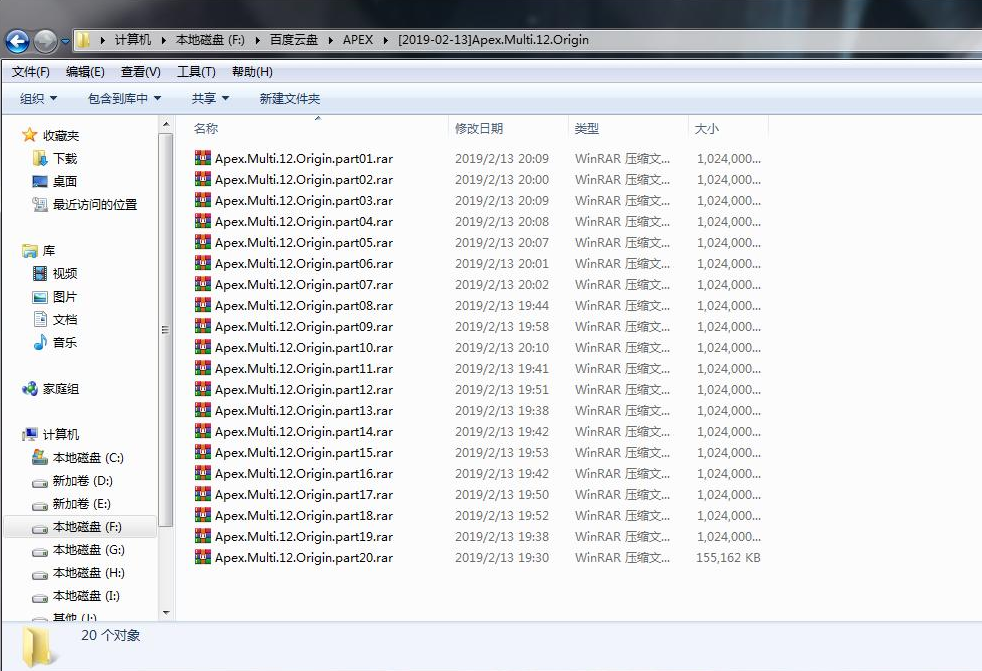Open the 工具(T) menu
The height and width of the screenshot is (671, 982).
pyautogui.click(x=196, y=72)
